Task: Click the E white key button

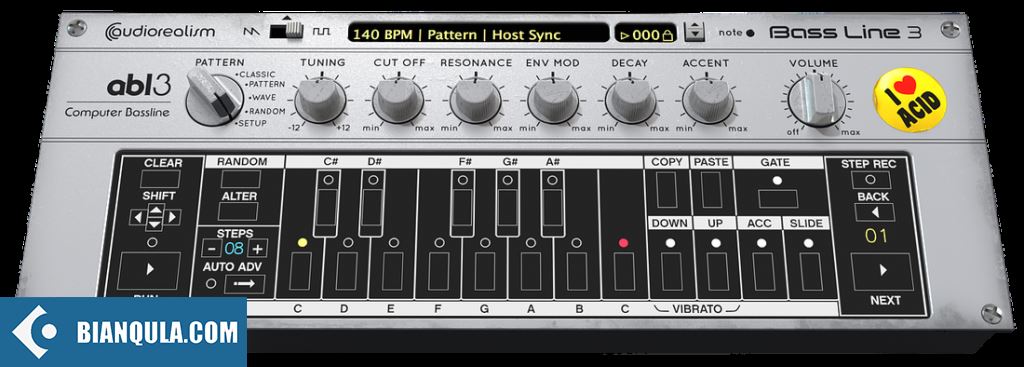Action: click(x=392, y=271)
